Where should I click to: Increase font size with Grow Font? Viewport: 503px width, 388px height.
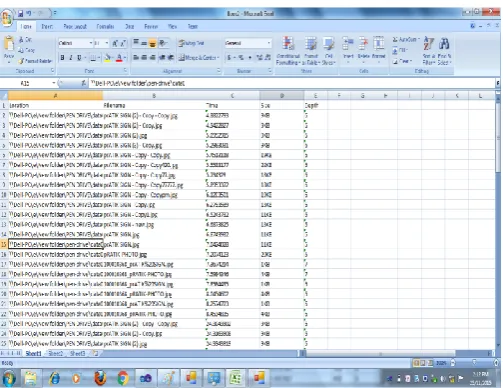pos(115,43)
